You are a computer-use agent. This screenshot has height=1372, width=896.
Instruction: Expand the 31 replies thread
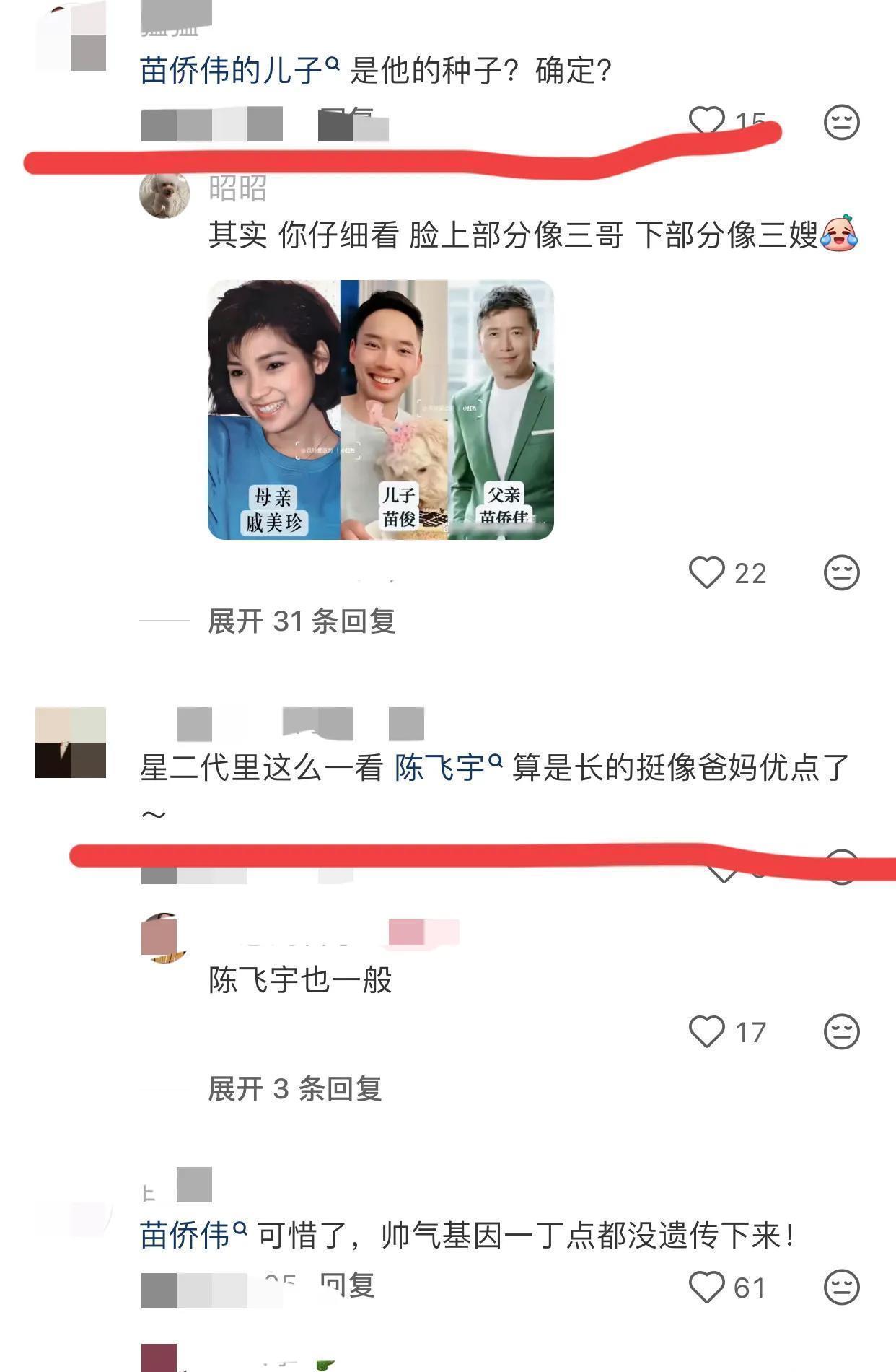click(x=302, y=621)
